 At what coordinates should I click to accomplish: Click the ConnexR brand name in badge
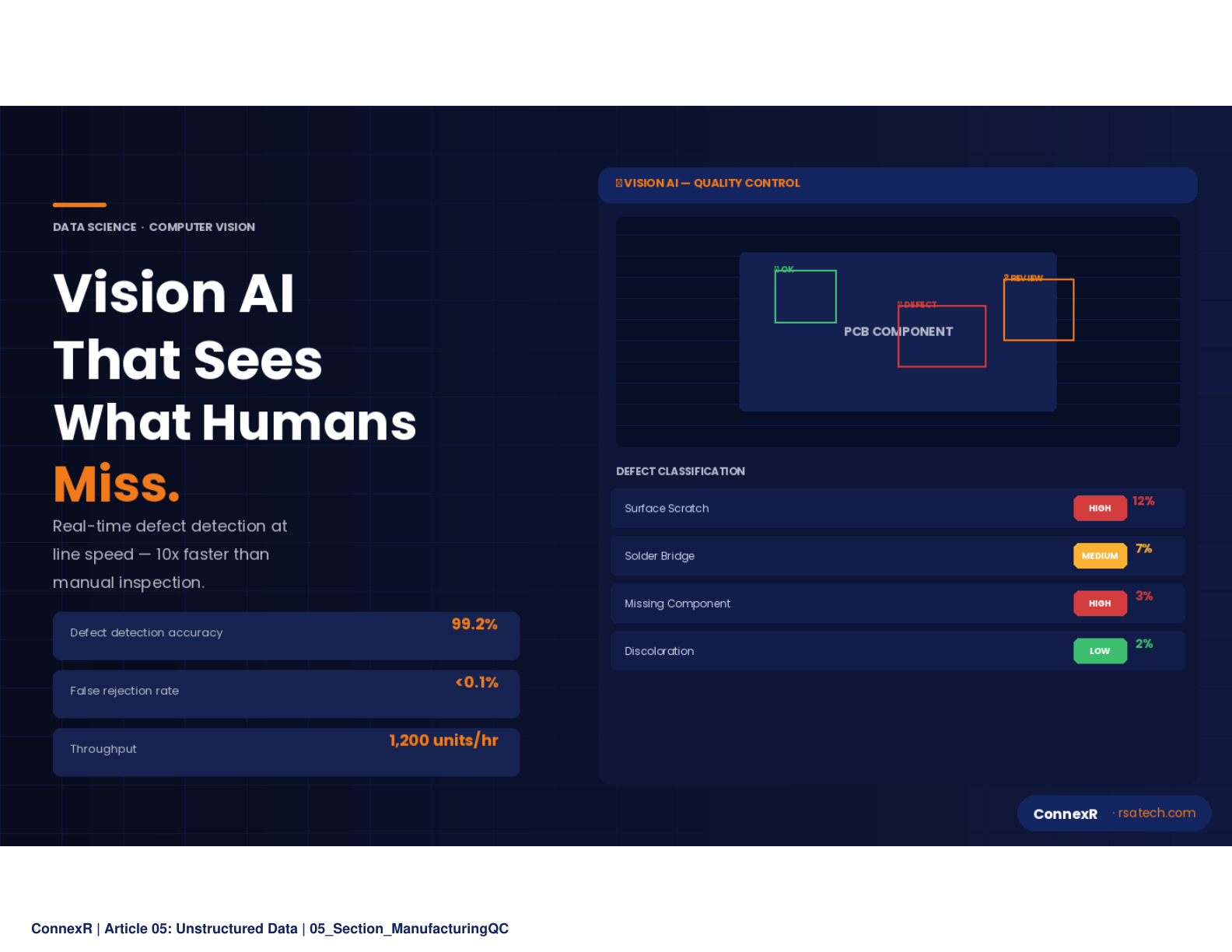click(x=1065, y=814)
